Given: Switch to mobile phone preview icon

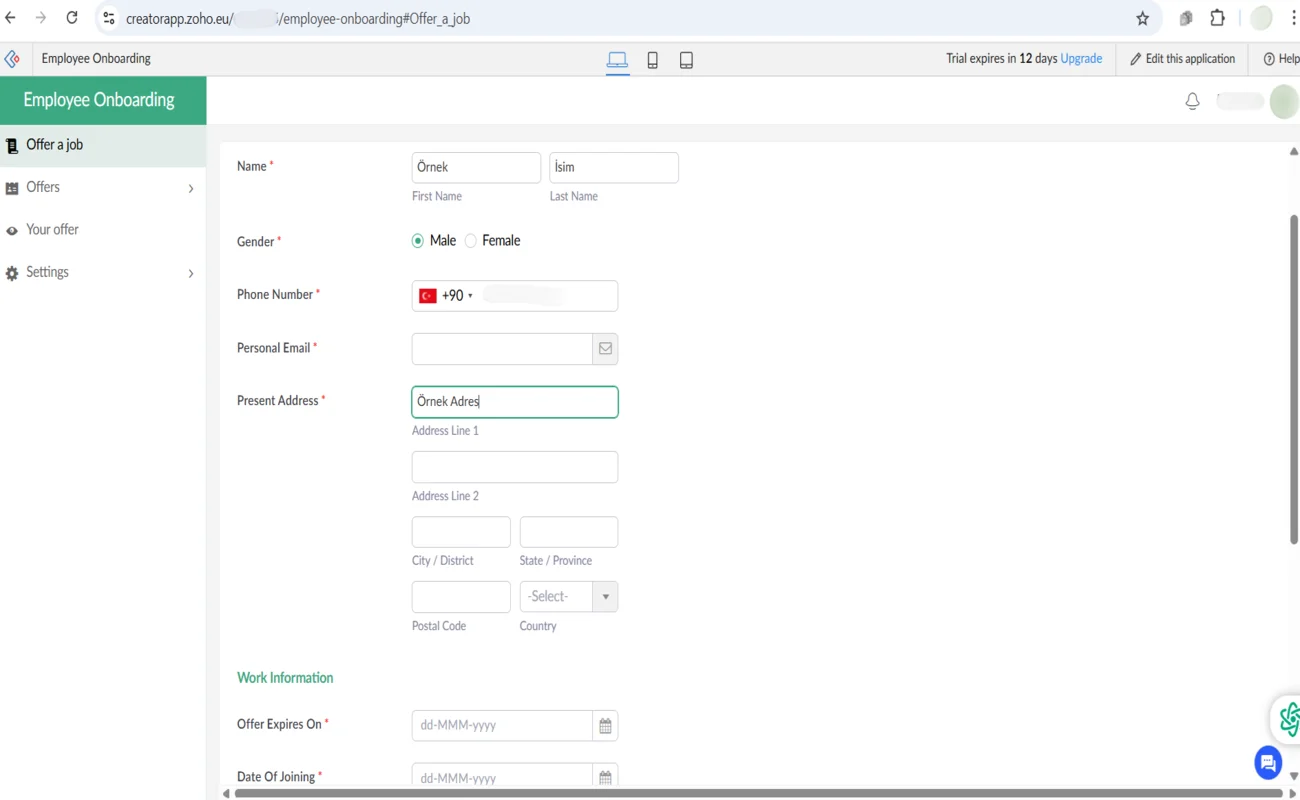Looking at the screenshot, I should pyautogui.click(x=653, y=60).
